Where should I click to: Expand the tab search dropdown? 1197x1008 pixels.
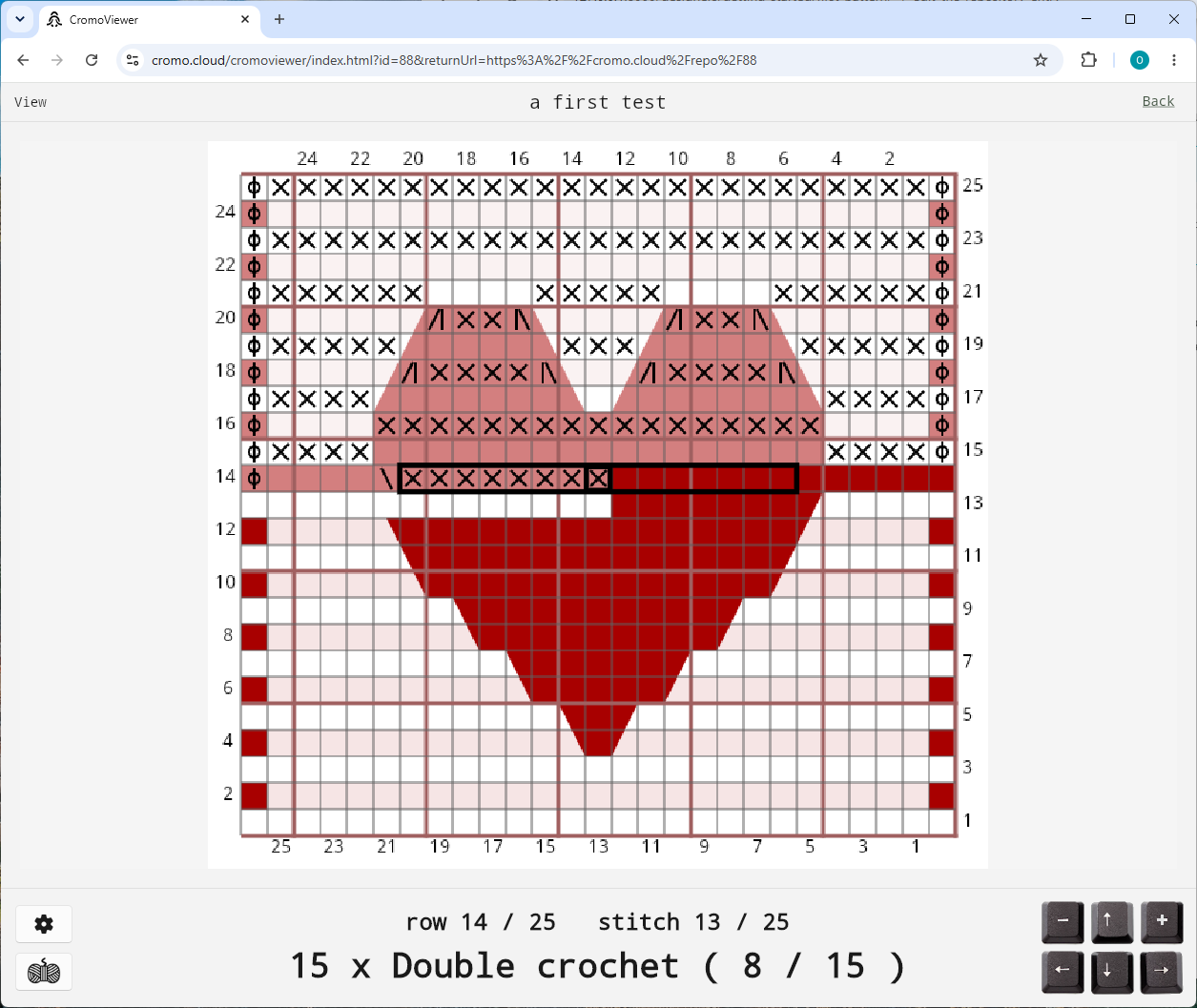[x=19, y=19]
